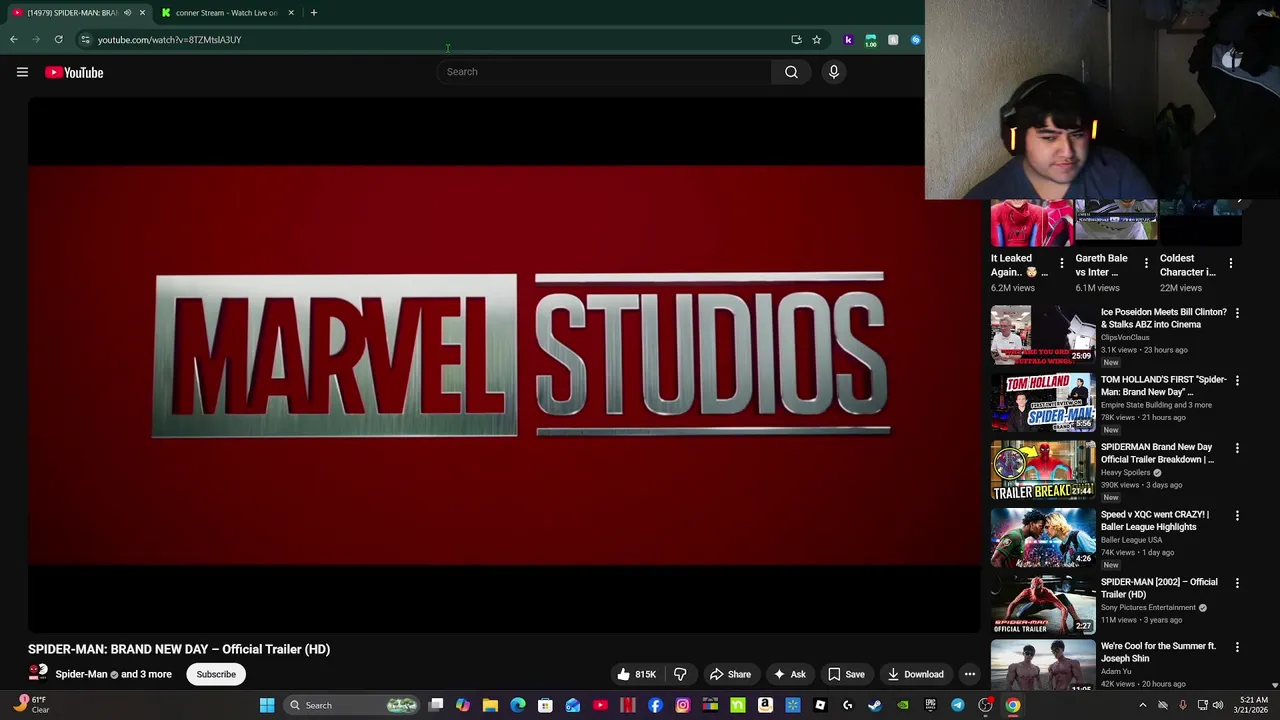Click the YouTube search magnifier button
Viewport: 1280px width, 720px height.
(x=791, y=72)
